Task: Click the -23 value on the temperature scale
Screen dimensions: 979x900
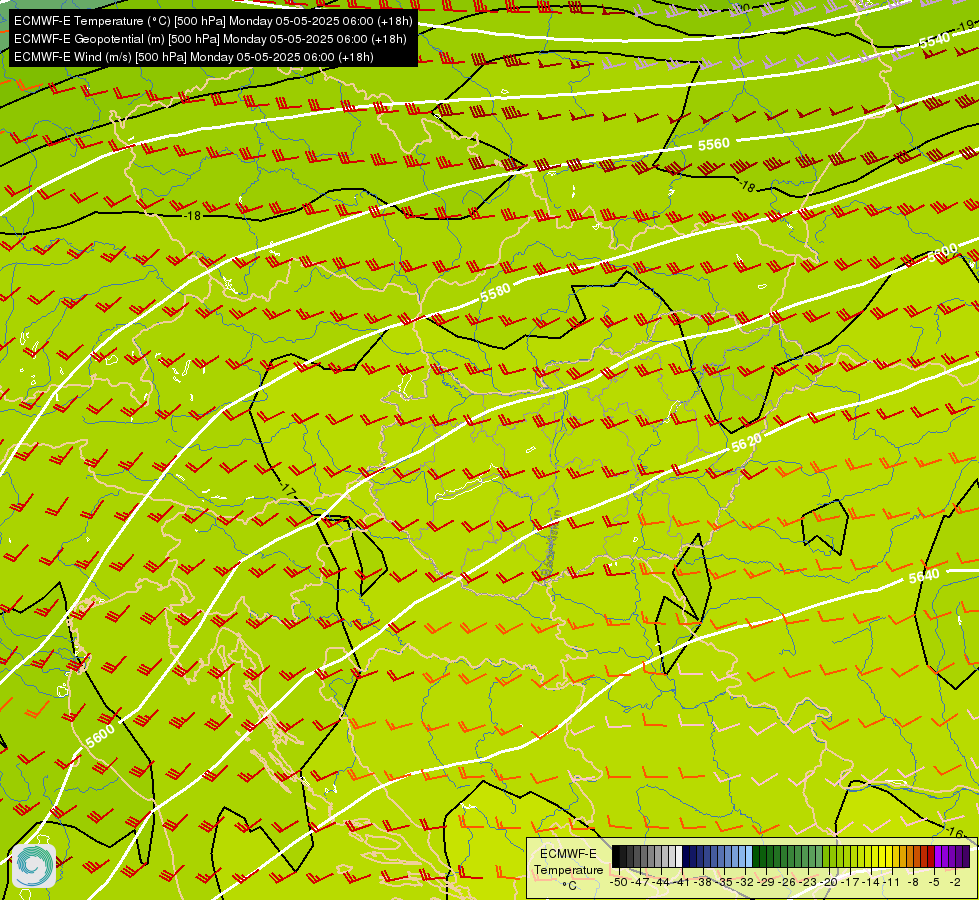Action: 807,883
